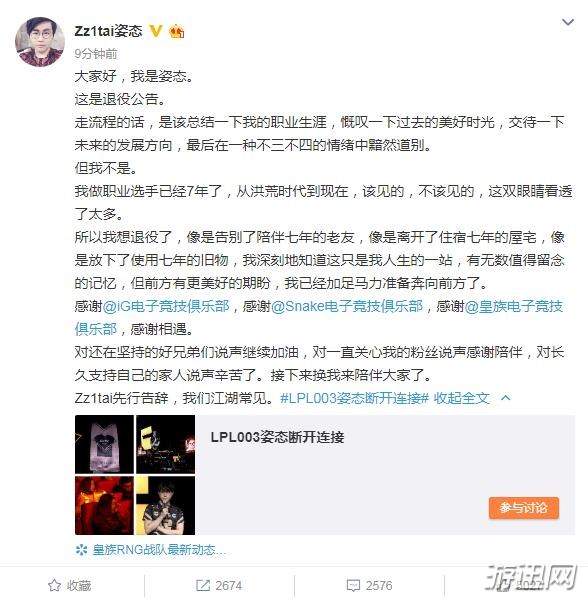Click the star 收藏 favorite icon
588x603 pixels.
[x=54, y=586]
